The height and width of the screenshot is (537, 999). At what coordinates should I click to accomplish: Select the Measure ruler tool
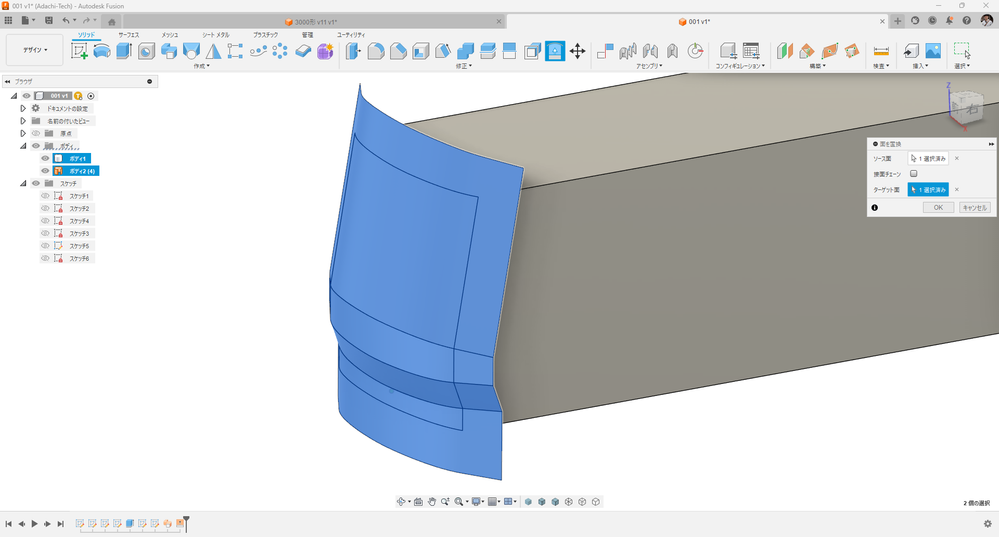point(881,51)
